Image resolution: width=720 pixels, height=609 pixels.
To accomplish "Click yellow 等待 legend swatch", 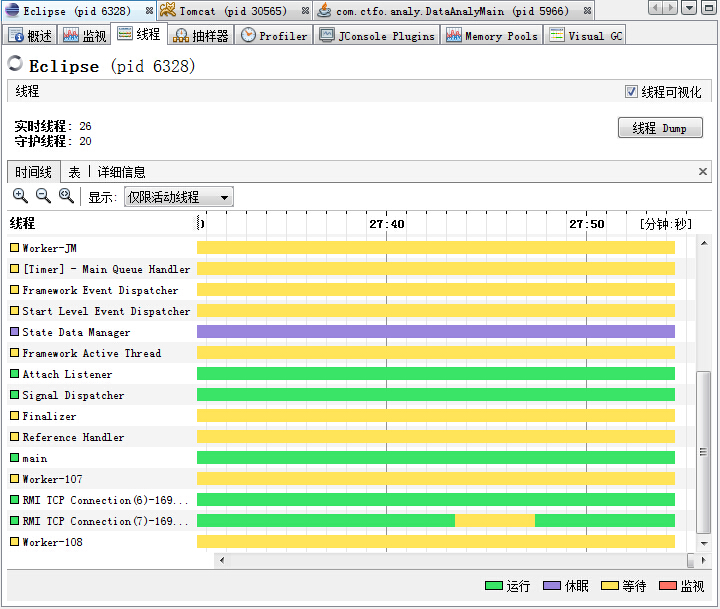I will click(x=610, y=586).
